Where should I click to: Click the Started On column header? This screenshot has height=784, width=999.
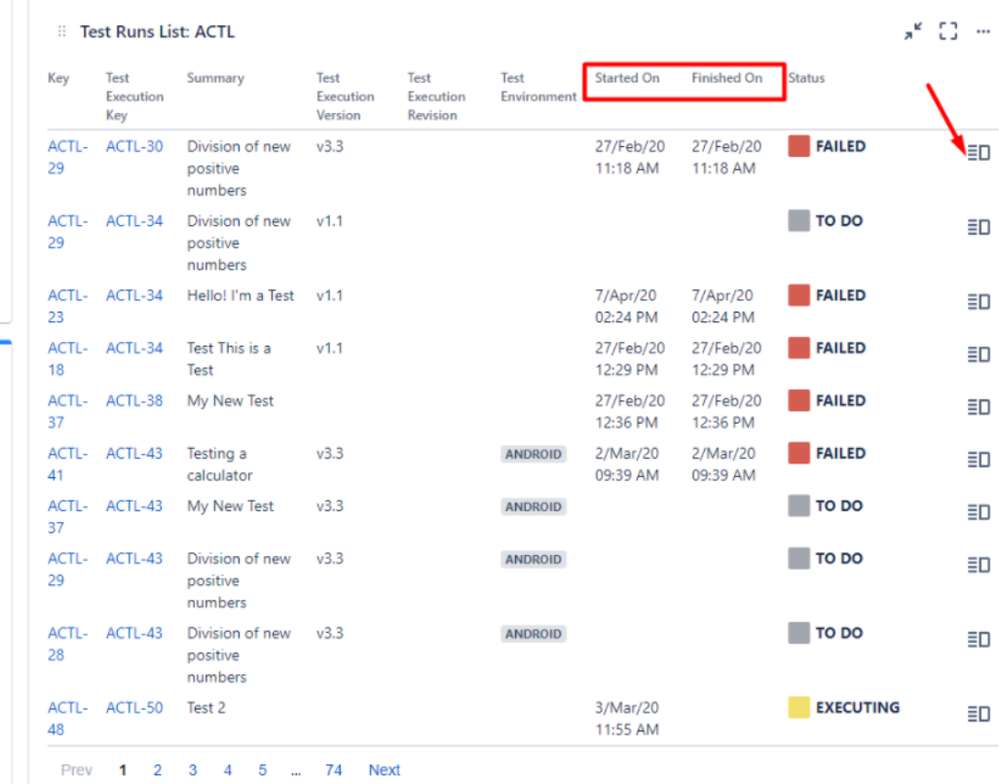(x=628, y=78)
